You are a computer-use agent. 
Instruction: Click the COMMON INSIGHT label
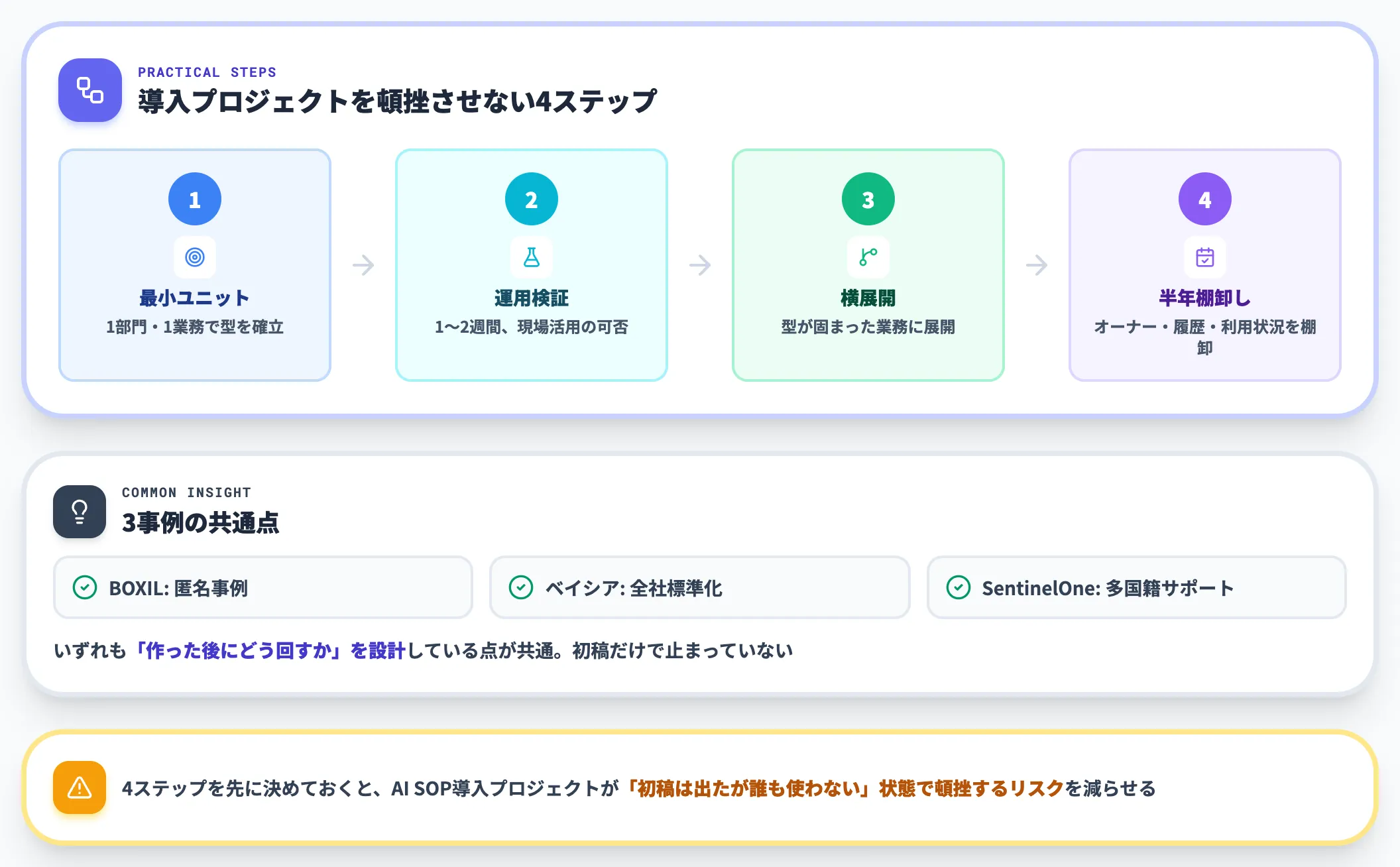pos(186,492)
